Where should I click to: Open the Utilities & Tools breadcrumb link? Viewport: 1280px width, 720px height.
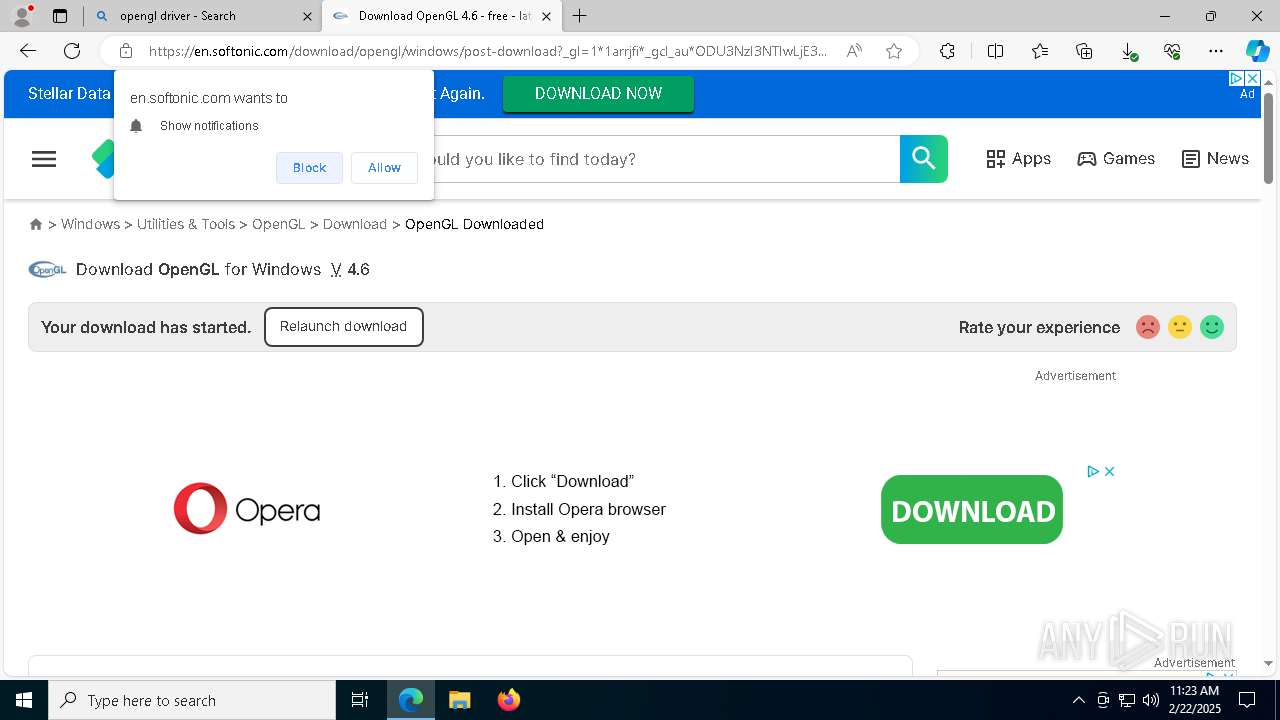pyautogui.click(x=186, y=224)
